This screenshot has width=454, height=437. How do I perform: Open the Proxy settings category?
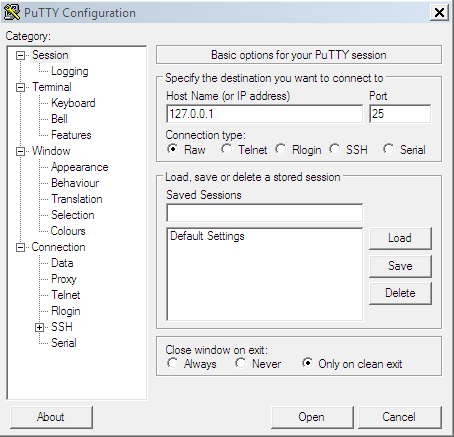coord(64,279)
